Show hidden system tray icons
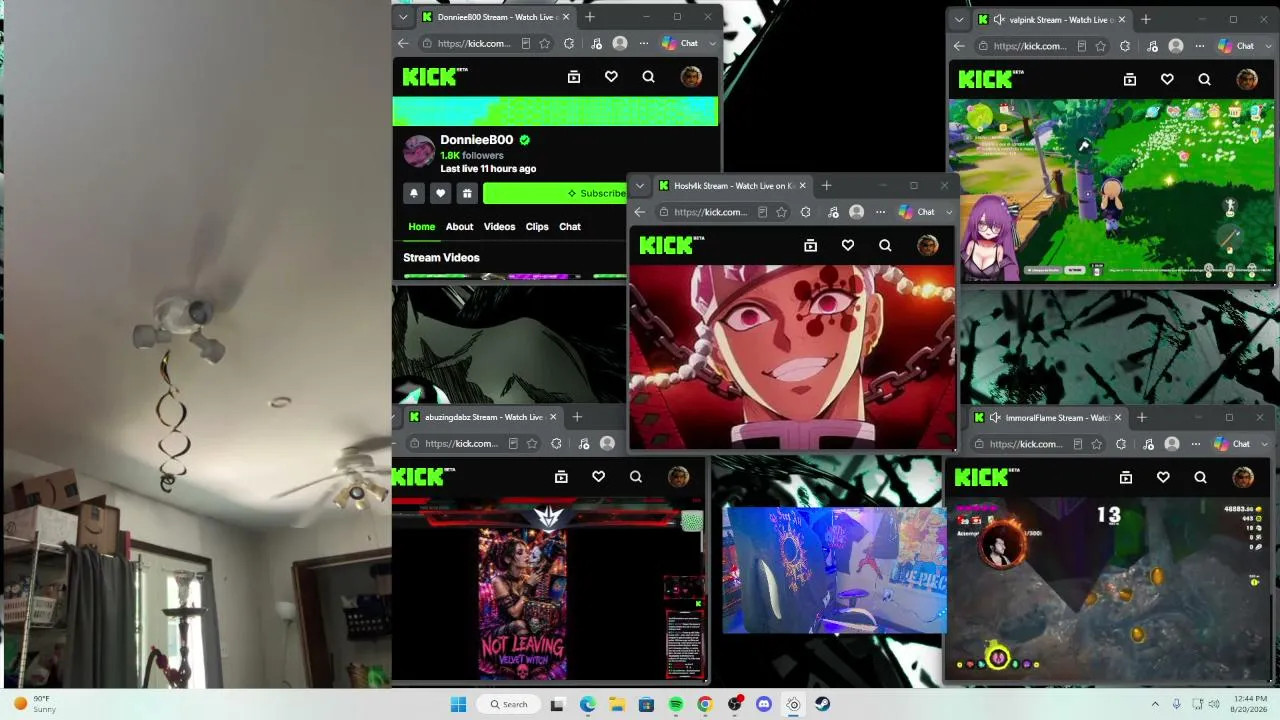Viewport: 1280px width, 720px height. point(1155,704)
